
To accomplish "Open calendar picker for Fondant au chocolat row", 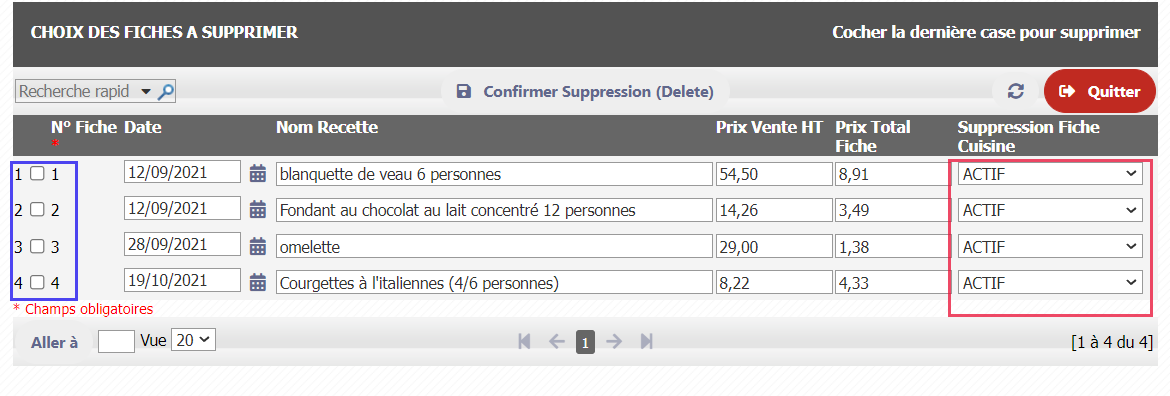I will (x=257, y=210).
